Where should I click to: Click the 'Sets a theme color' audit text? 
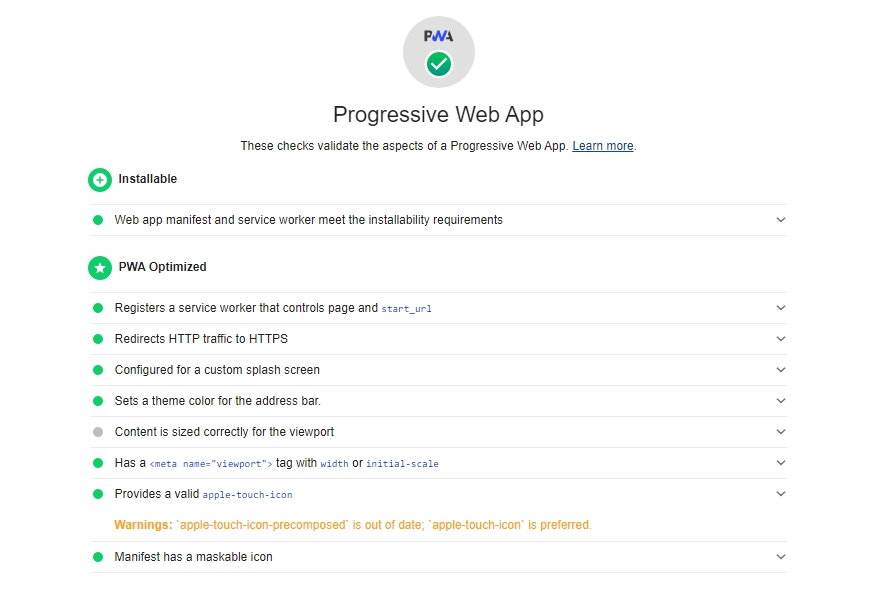click(x=217, y=401)
